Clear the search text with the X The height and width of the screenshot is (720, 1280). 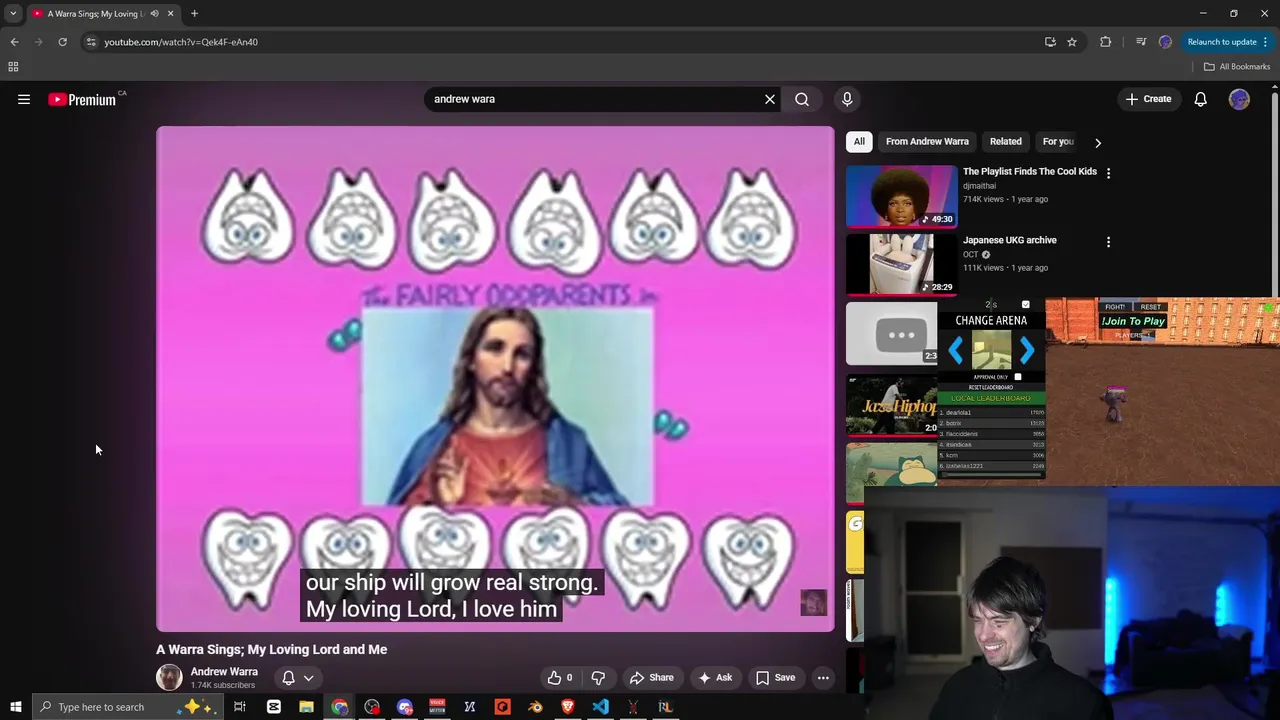point(770,99)
